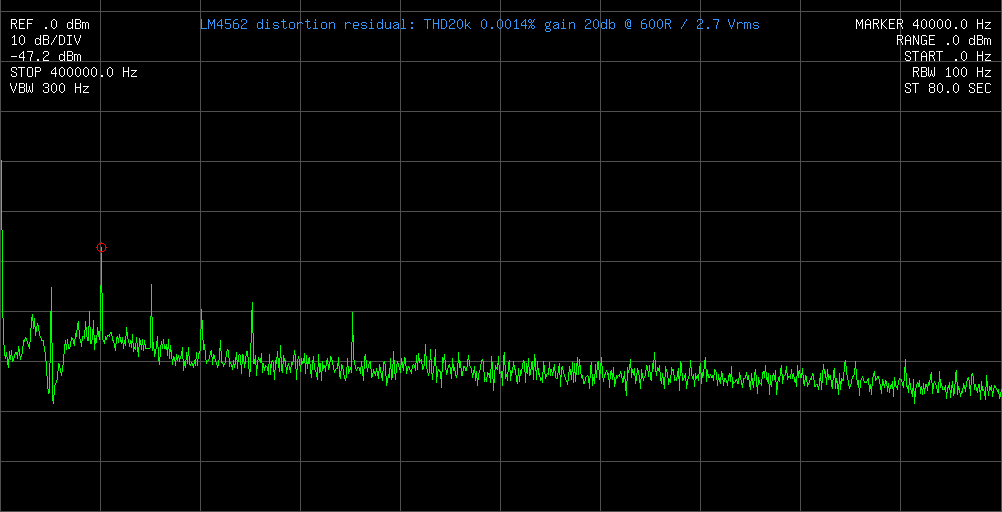Click the "STOP 400000.0 Hz" readout

pyautogui.click(x=73, y=73)
